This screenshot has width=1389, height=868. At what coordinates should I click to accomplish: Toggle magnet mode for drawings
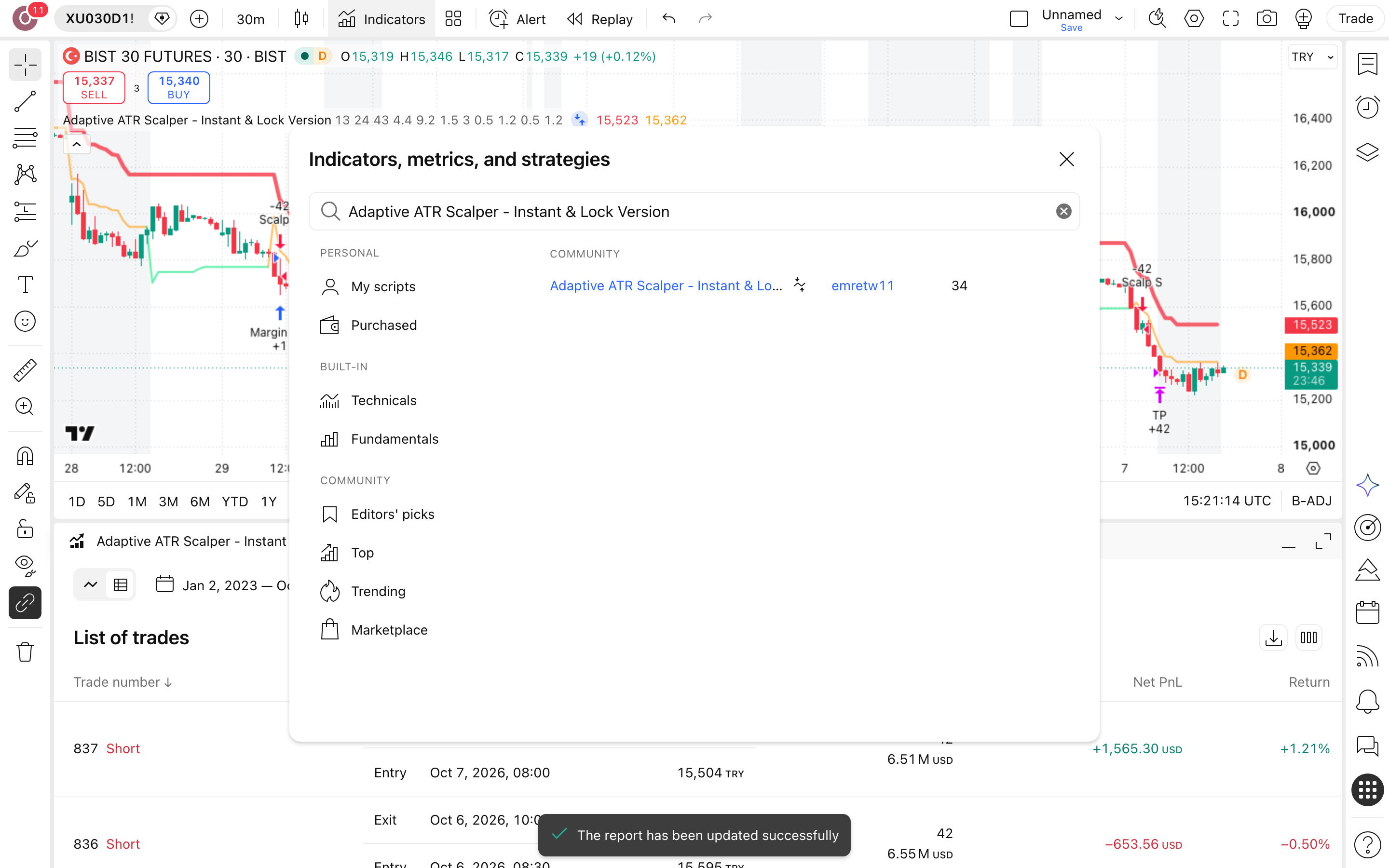click(25, 456)
